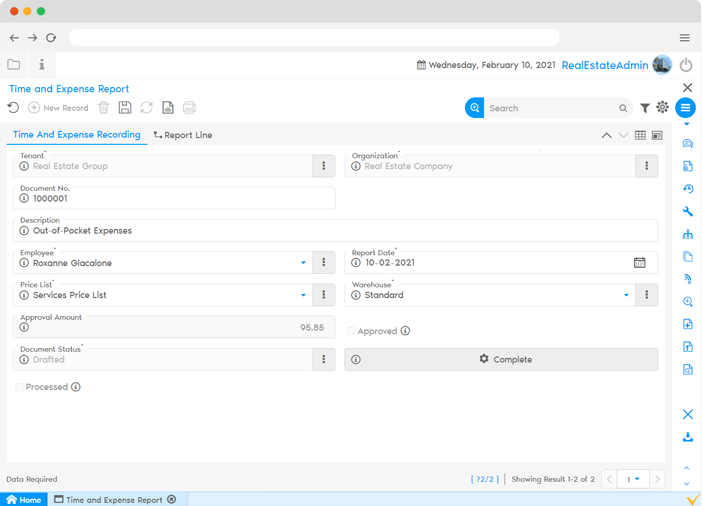Open the Warehouse dropdown
This screenshot has width=702, height=506.
(627, 295)
